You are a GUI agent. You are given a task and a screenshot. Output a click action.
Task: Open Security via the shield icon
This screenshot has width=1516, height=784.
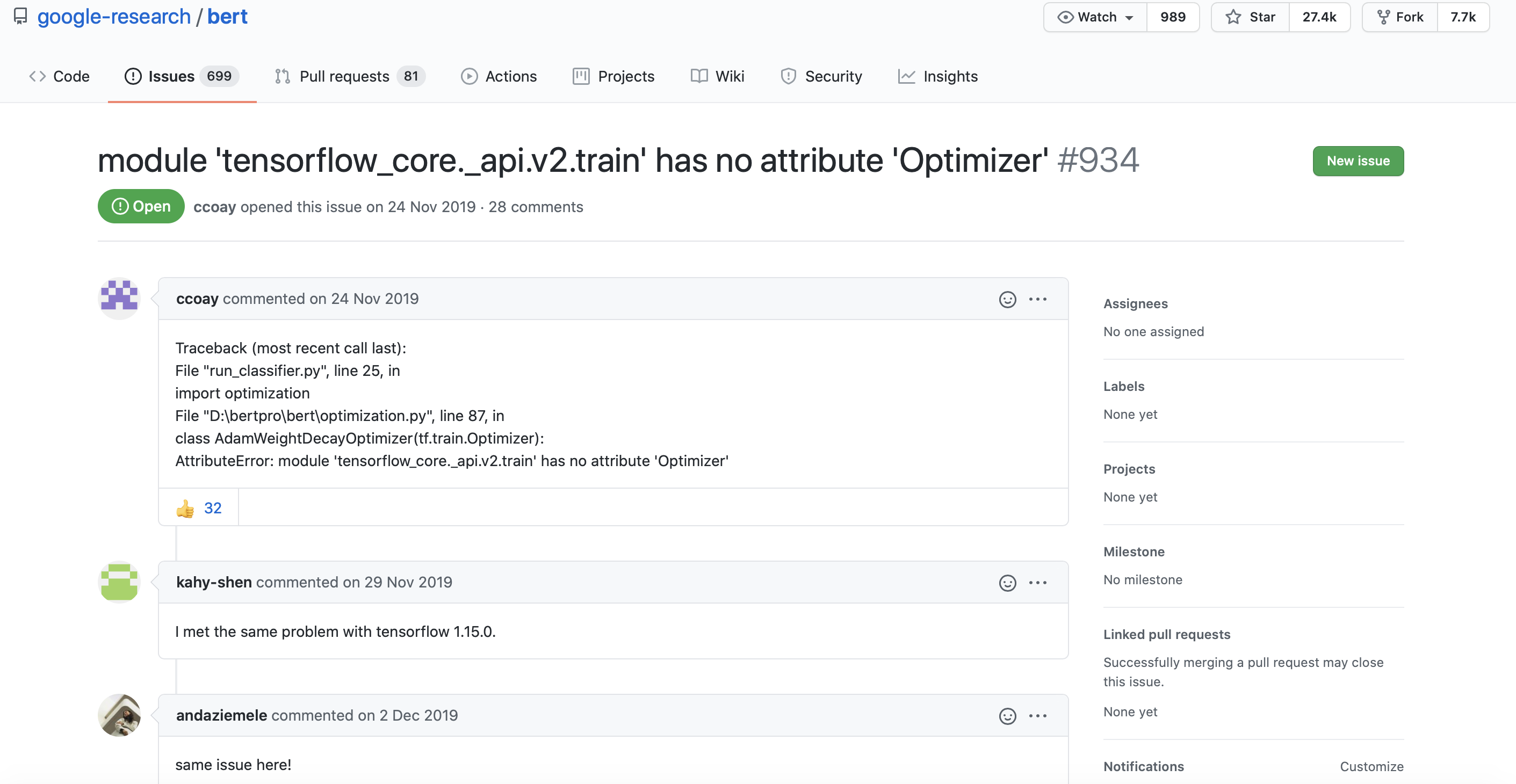pos(788,76)
